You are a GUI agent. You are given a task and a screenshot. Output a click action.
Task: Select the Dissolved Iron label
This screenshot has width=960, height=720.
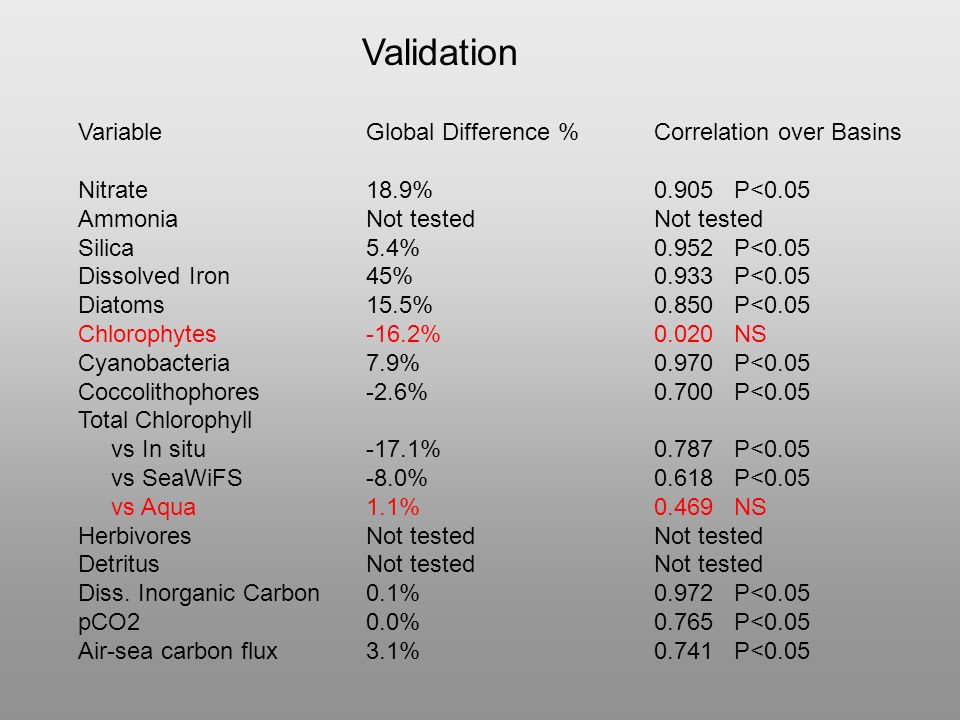[154, 276]
